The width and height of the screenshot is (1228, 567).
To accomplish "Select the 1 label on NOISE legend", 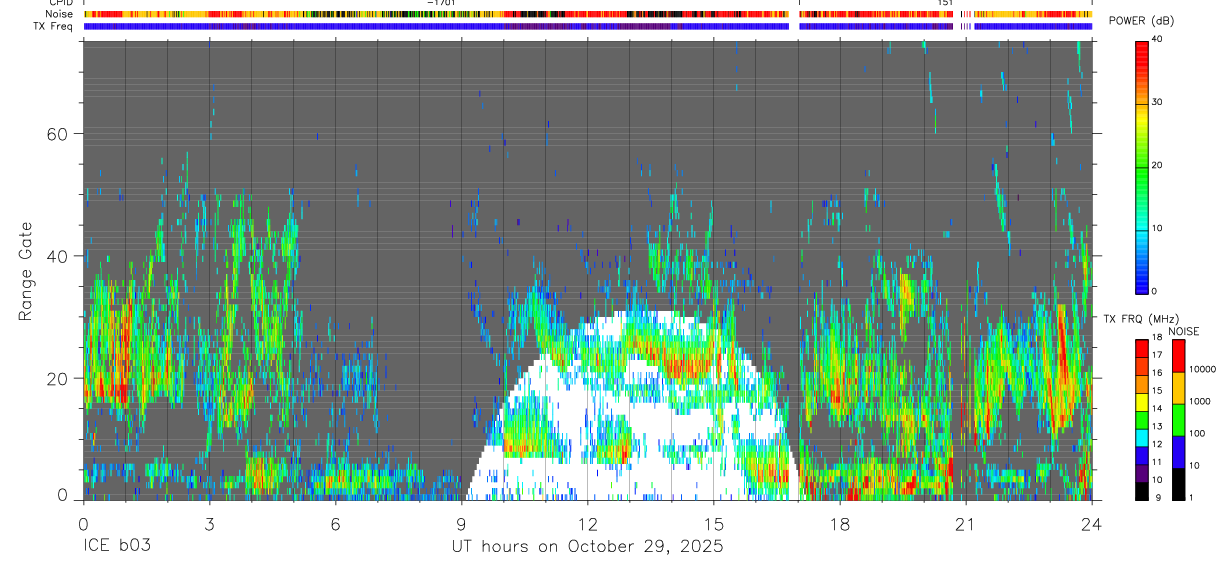I will click(x=1191, y=497).
